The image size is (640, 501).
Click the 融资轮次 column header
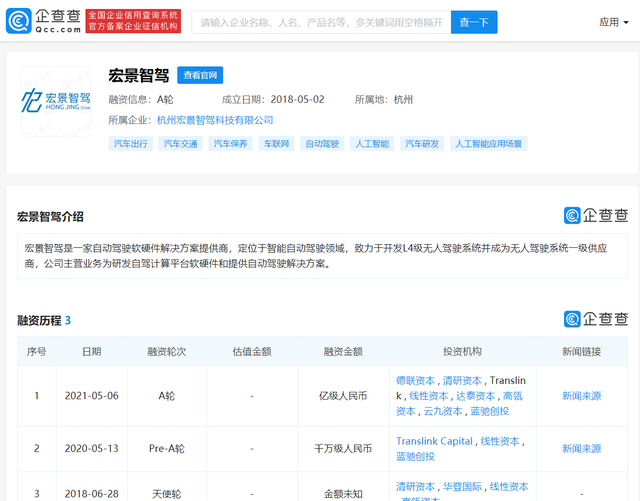pyautogui.click(x=167, y=352)
